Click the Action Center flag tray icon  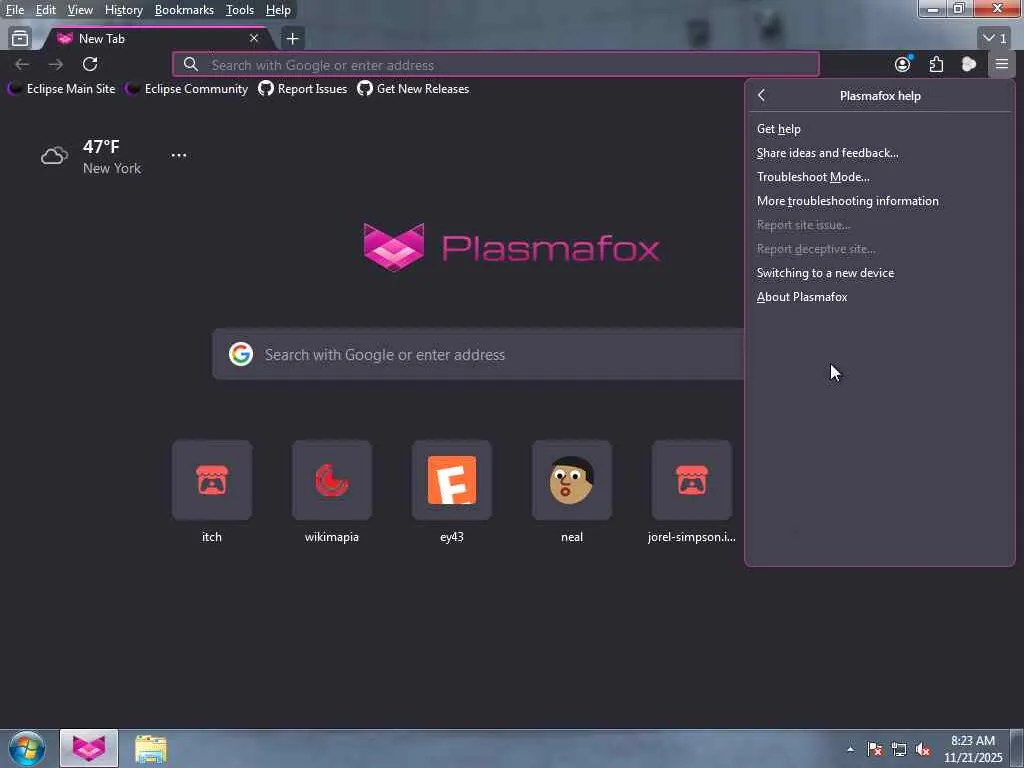pyautogui.click(x=875, y=749)
